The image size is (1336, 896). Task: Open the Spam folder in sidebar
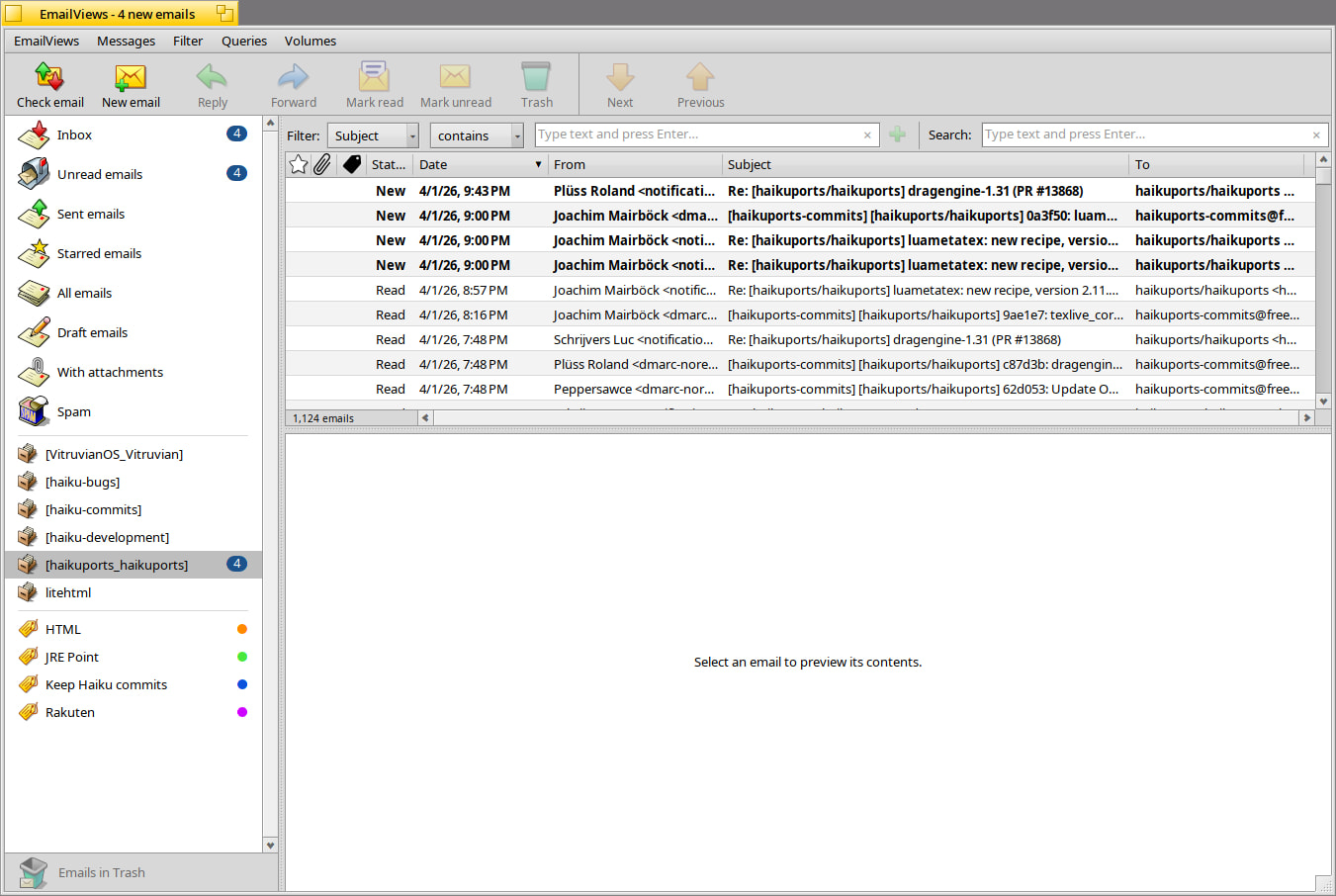(73, 411)
